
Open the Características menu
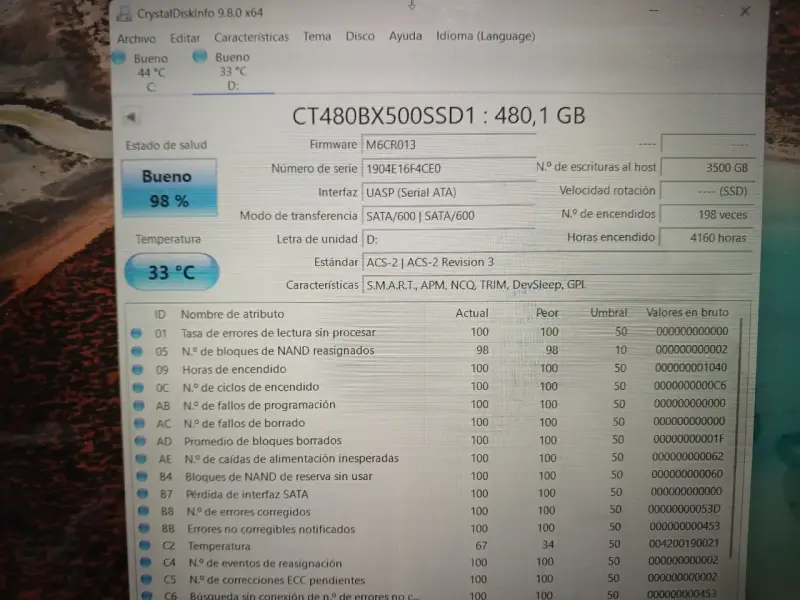[252, 37]
